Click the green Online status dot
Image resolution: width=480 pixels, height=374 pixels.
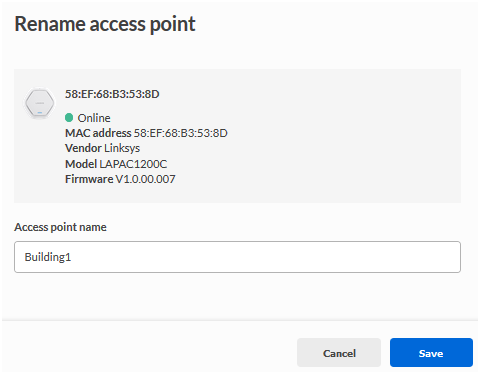tap(69, 118)
